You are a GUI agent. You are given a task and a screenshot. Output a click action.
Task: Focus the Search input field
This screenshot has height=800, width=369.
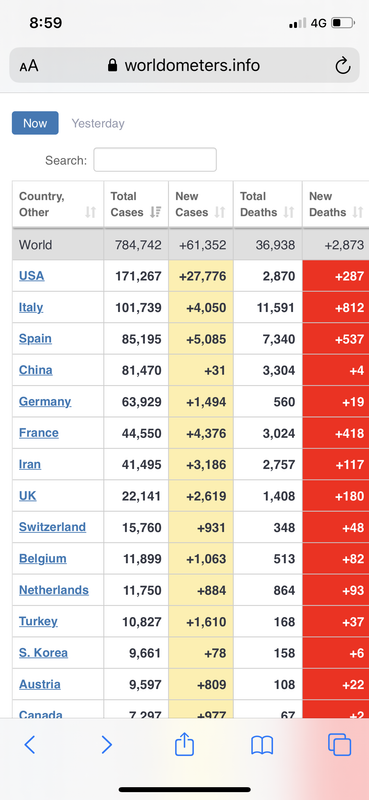(155, 160)
